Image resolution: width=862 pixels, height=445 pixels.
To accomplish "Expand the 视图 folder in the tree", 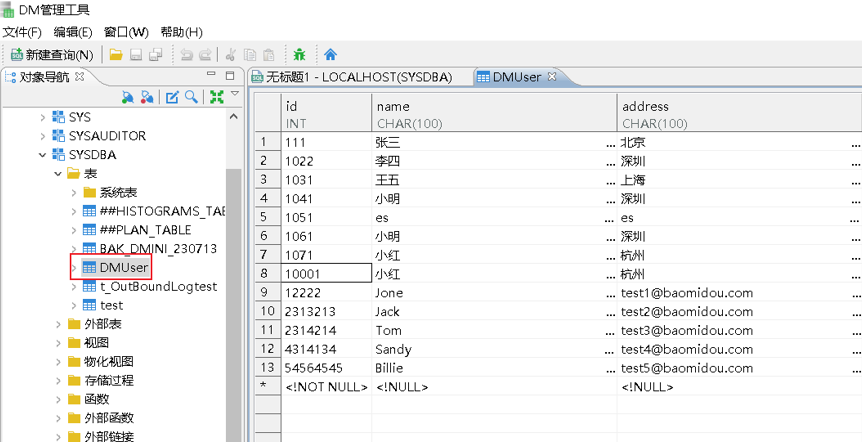I will coord(58,343).
